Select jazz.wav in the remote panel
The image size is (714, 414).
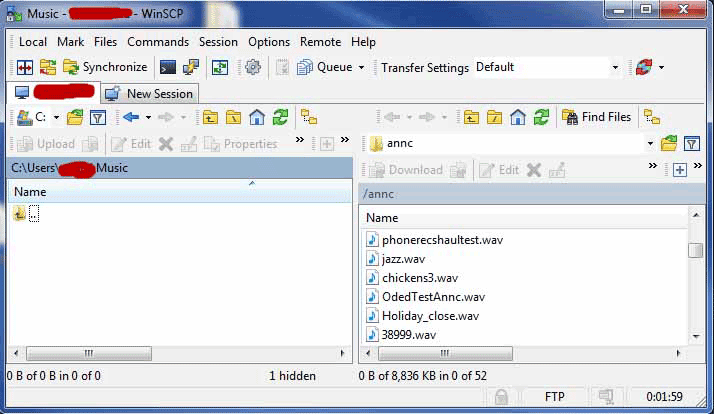pyautogui.click(x=403, y=259)
